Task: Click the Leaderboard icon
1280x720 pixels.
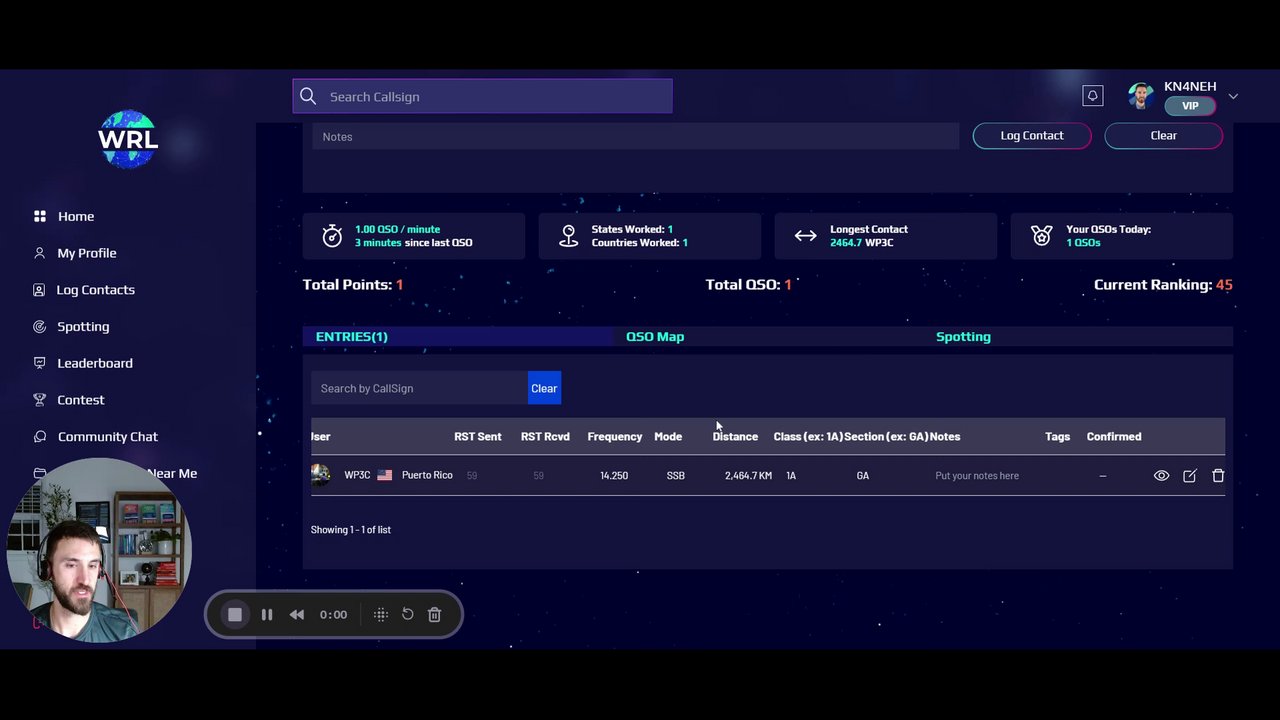Action: pos(40,363)
